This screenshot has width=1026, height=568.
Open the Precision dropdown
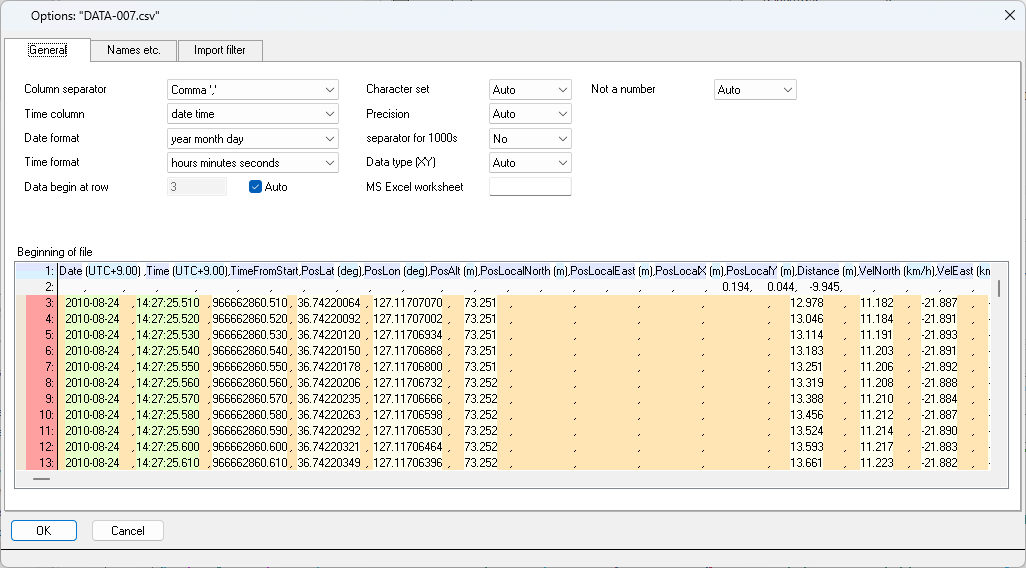(529, 114)
